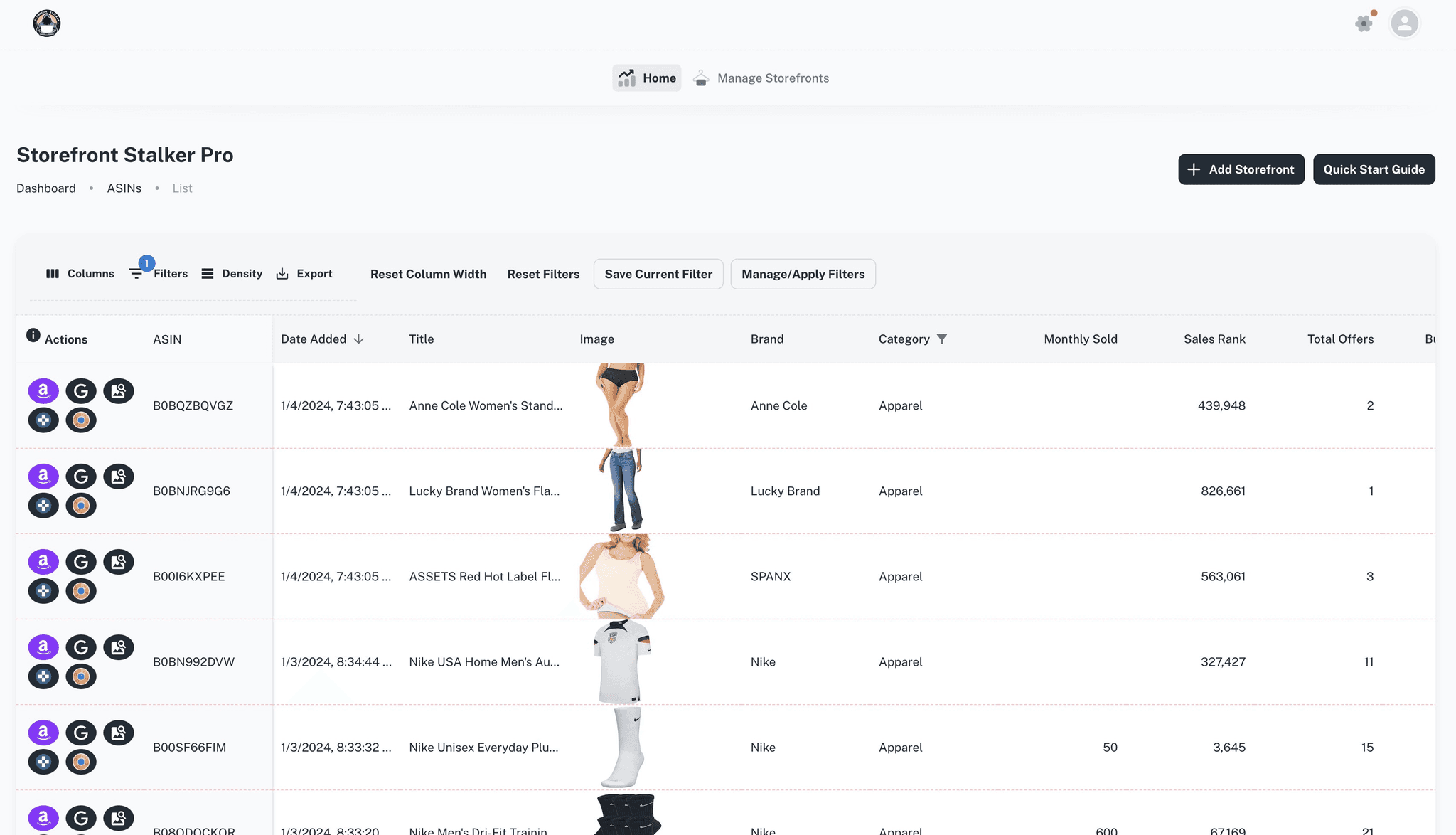
Task: Click the app logo in header
Action: tap(47, 23)
